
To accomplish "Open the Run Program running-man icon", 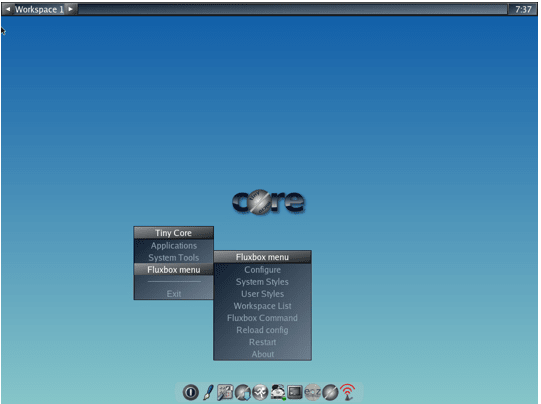I will [x=260, y=392].
